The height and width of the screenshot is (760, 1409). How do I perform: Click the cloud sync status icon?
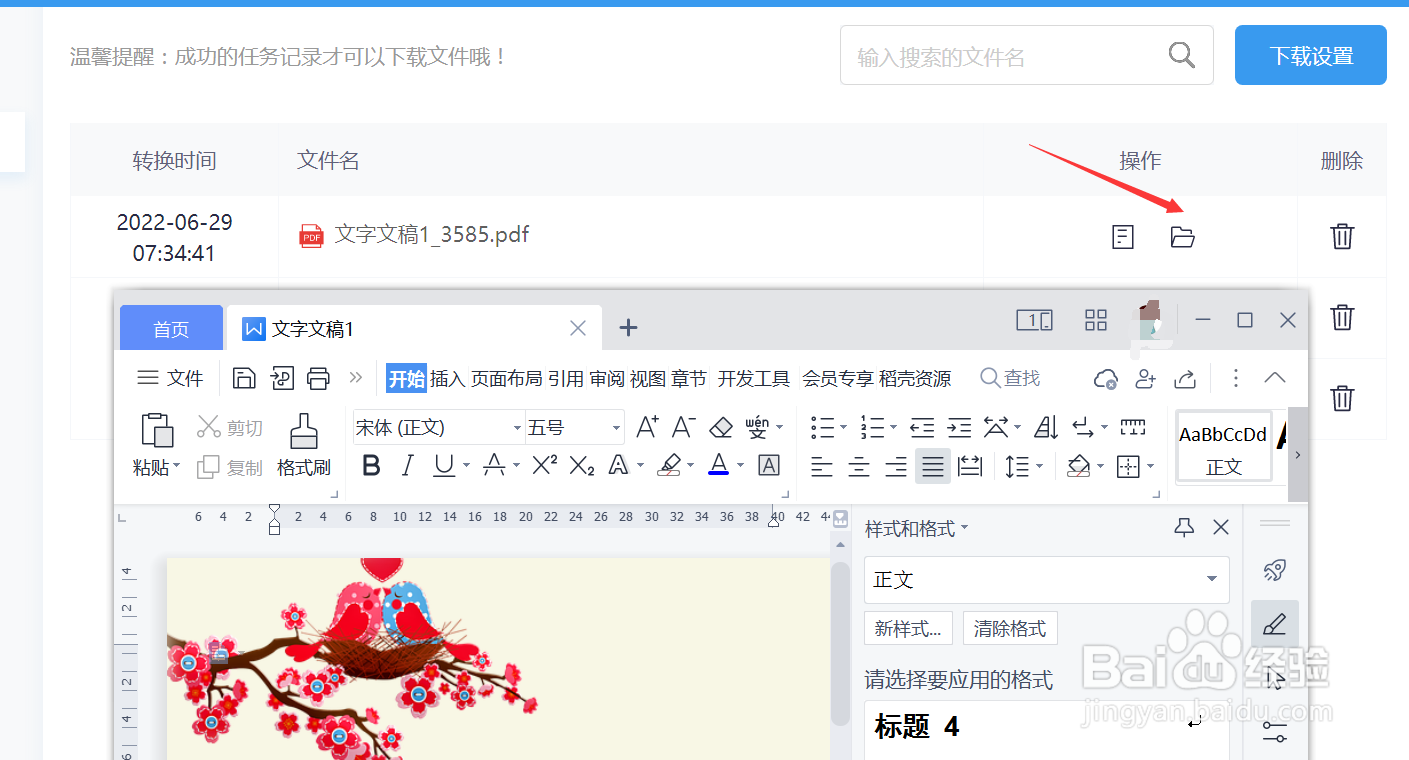tap(1106, 378)
